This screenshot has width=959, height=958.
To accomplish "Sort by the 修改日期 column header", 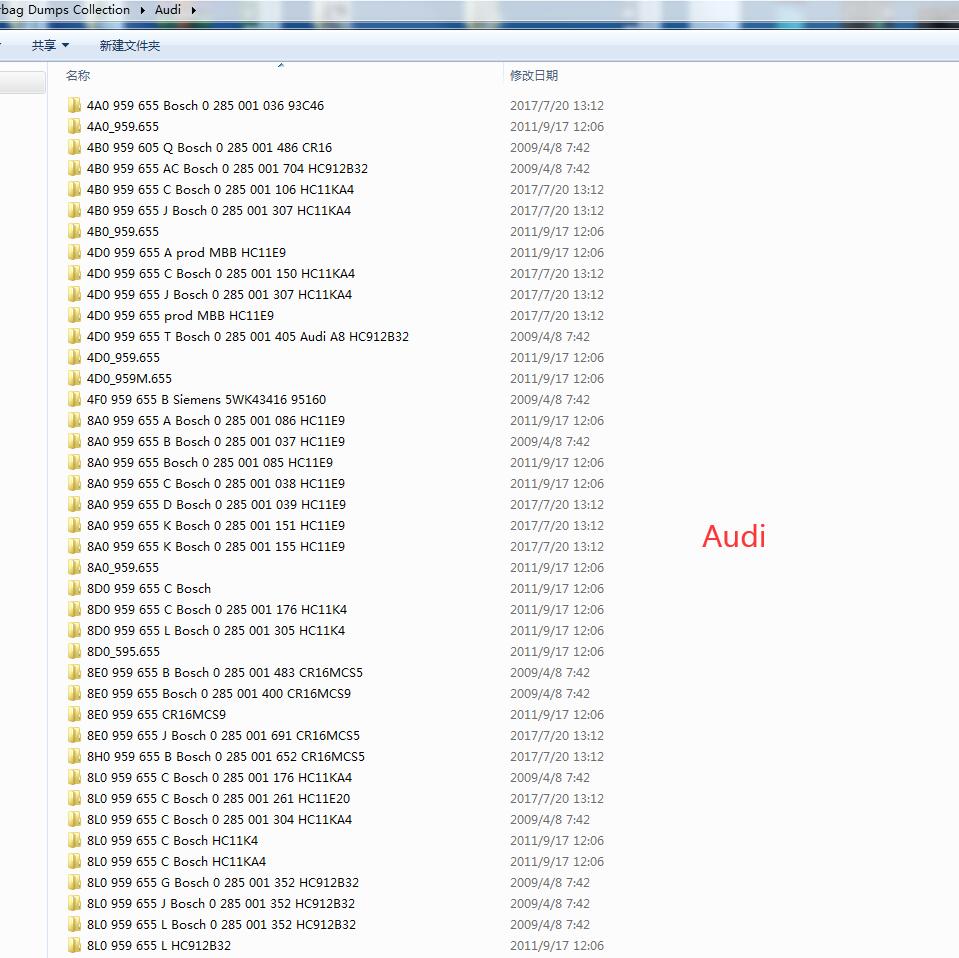I will (x=534, y=75).
